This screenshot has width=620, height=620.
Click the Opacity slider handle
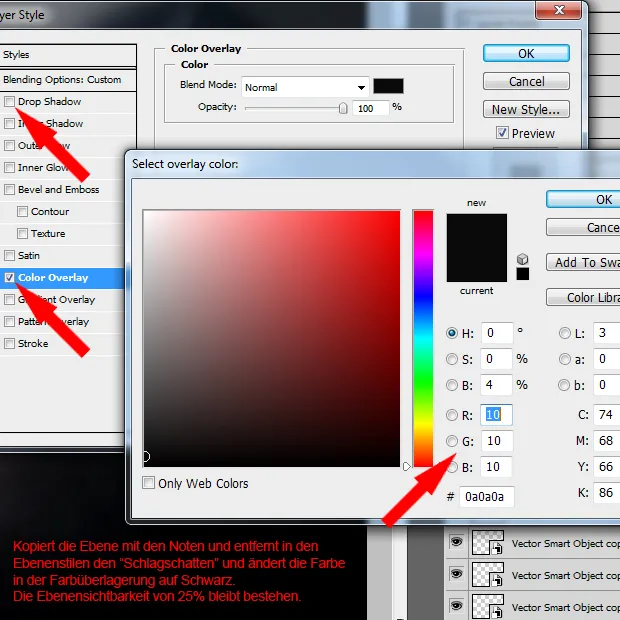(x=343, y=108)
